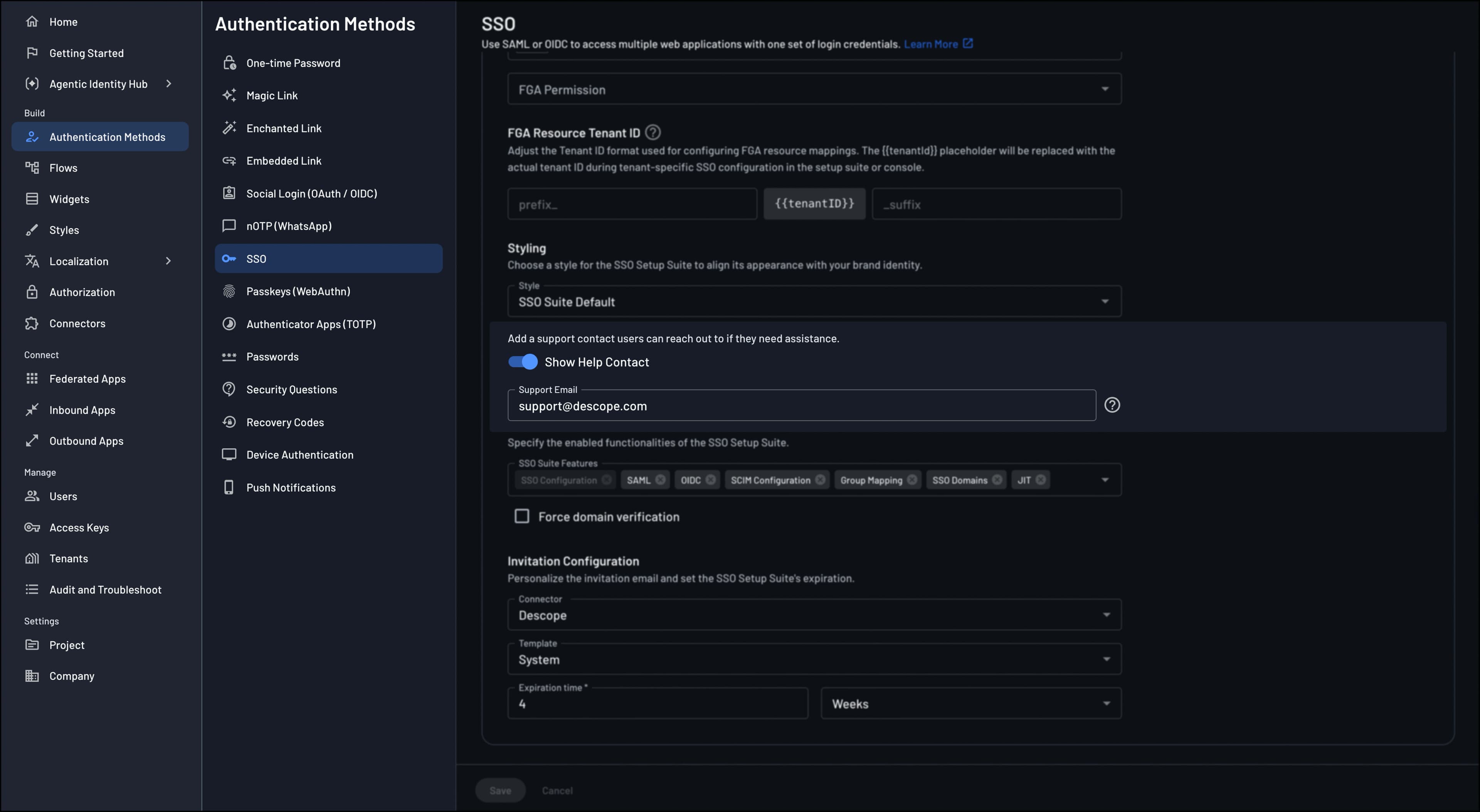Click the Magic Link sparkle icon
Image resolution: width=1480 pixels, height=812 pixels.
coord(229,96)
